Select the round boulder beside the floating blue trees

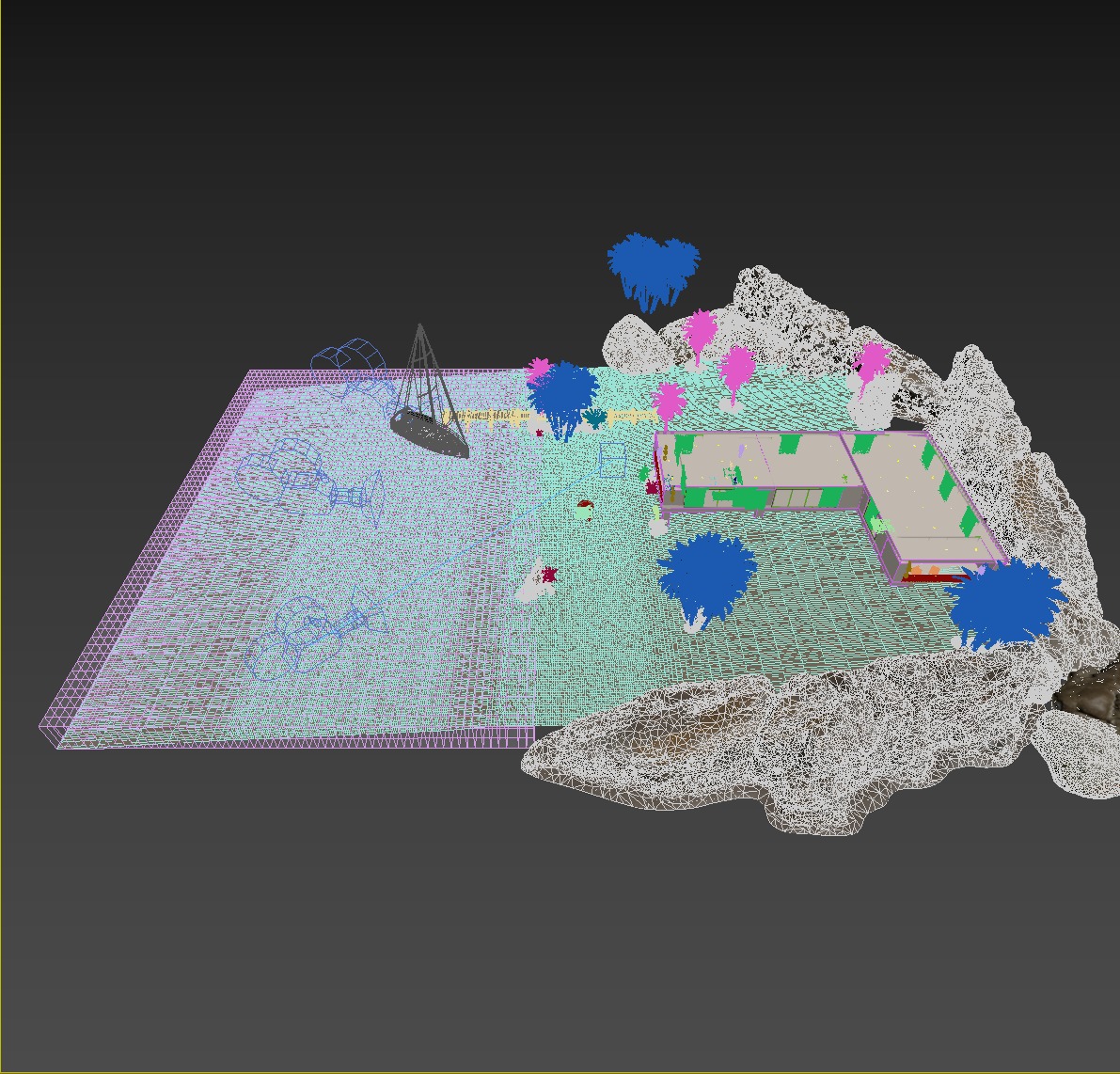(x=634, y=343)
